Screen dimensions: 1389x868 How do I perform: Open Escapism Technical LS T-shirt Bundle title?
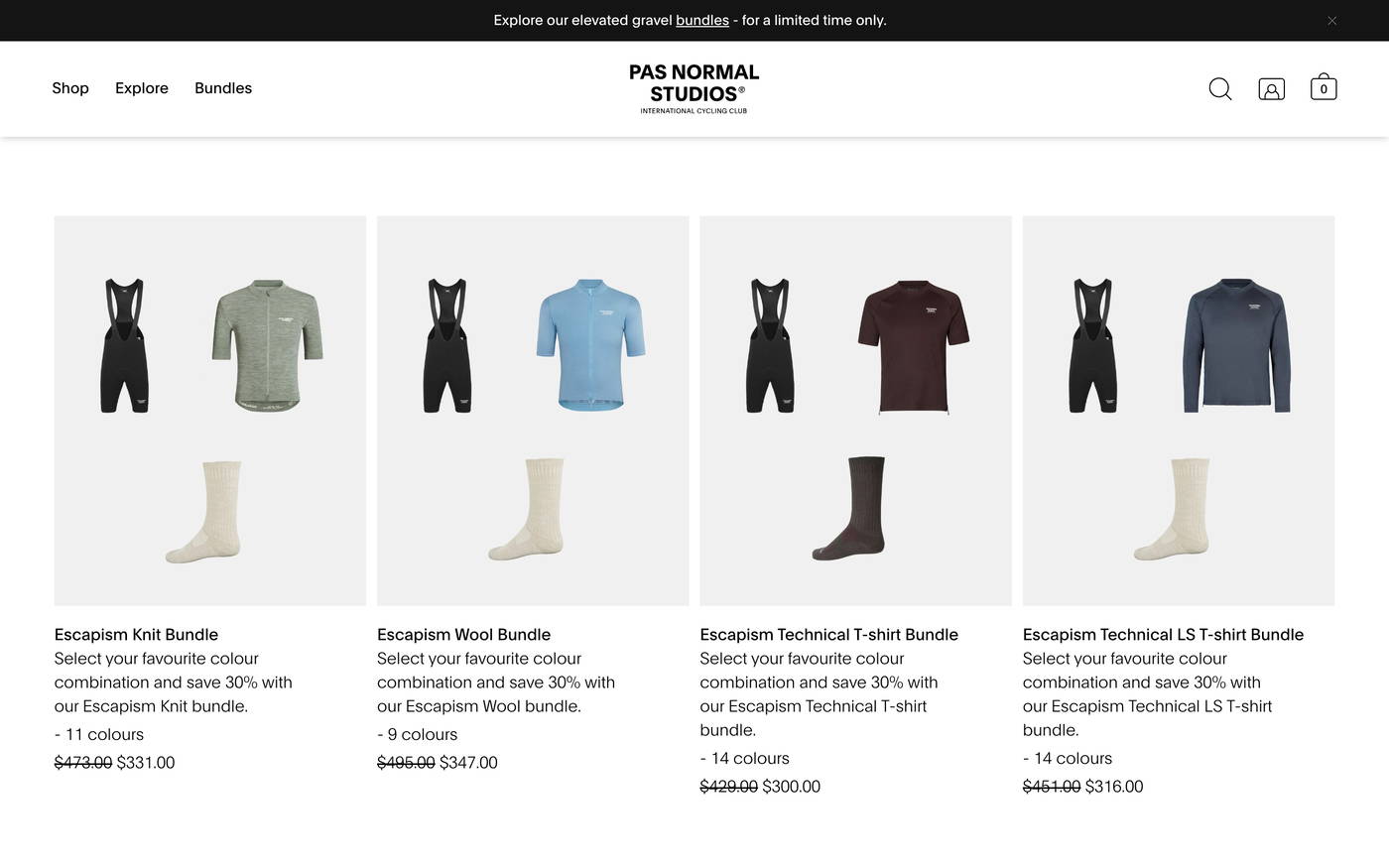1163,635
